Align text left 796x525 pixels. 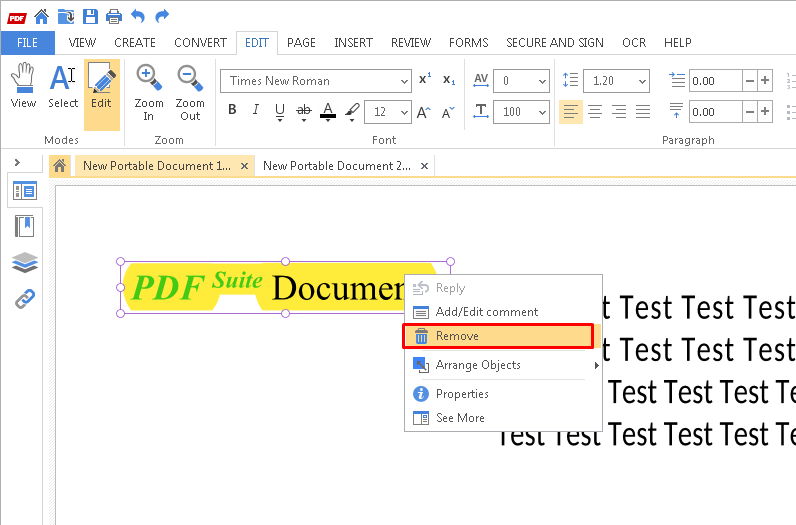point(571,112)
